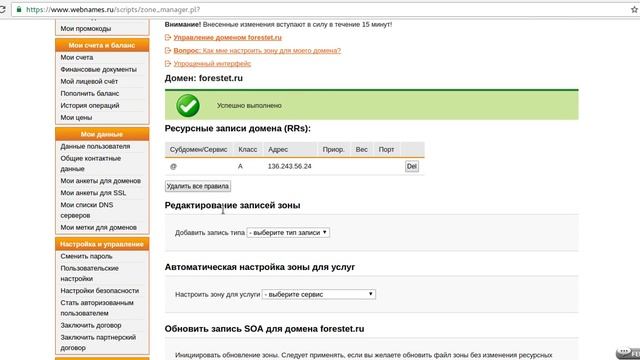Open Пополнить баланс in sidebar
Viewport: 640px width, 360px height.
point(90,93)
